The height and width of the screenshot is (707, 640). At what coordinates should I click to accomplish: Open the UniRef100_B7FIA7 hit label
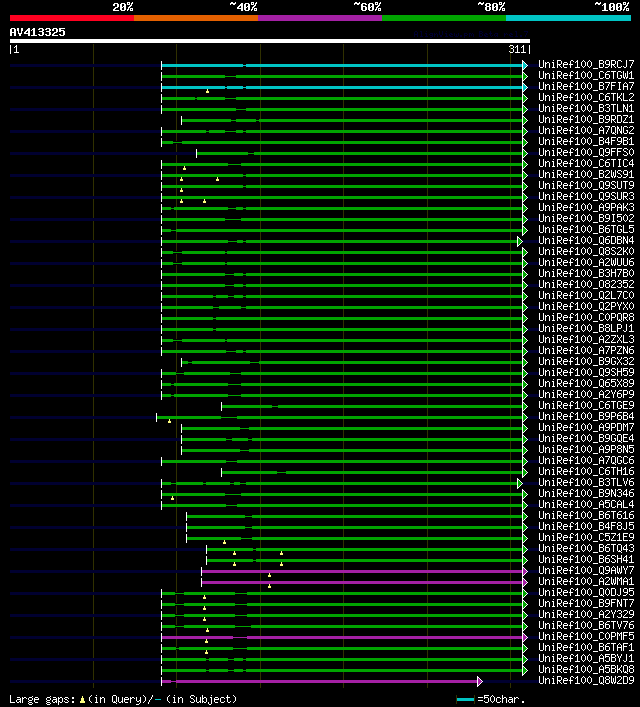(x=586, y=86)
